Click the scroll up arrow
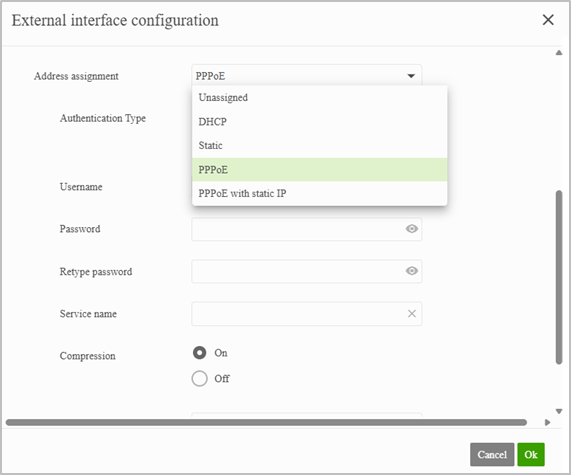Image resolution: width=571 pixels, height=475 pixels. pos(559,53)
